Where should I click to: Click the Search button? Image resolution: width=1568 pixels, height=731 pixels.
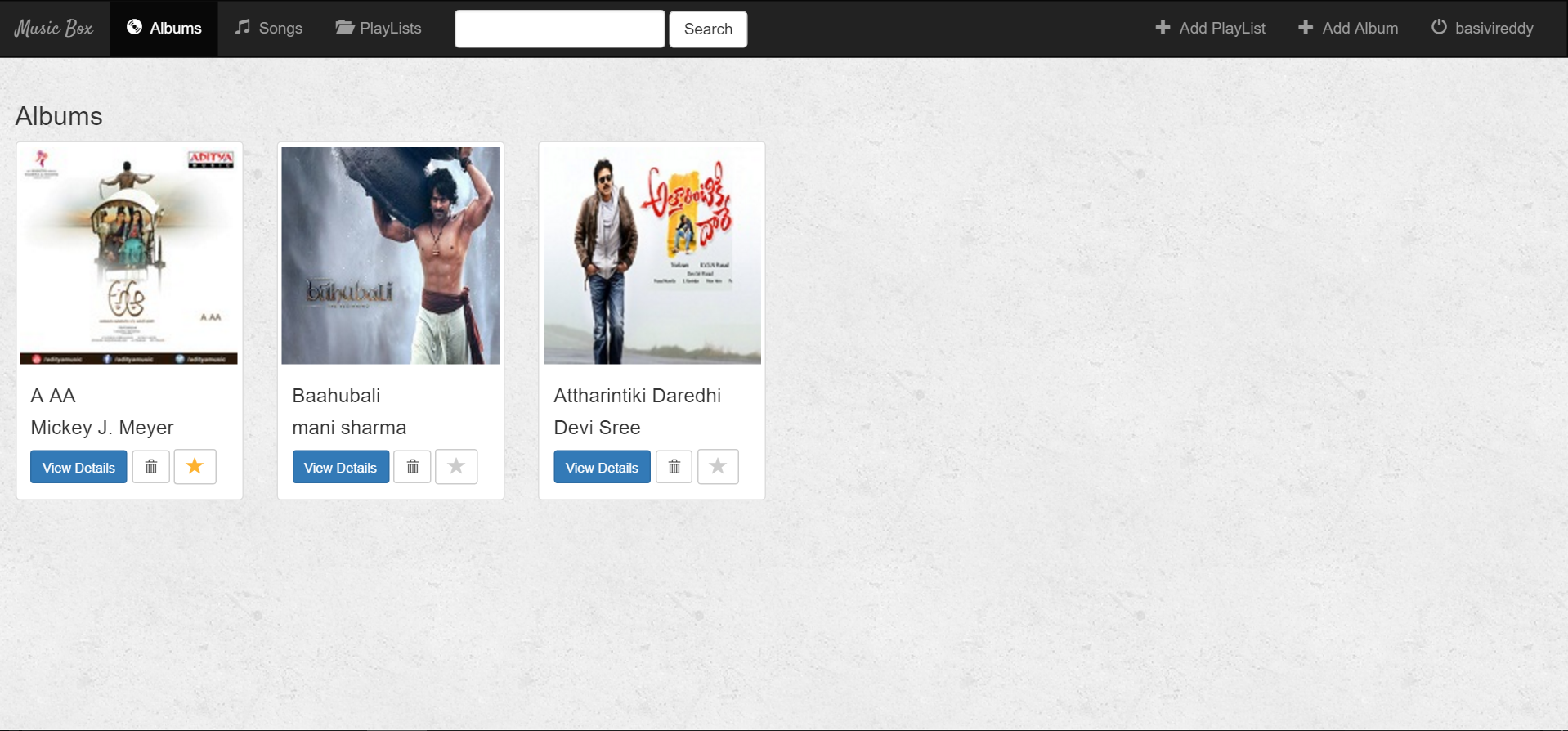tap(708, 29)
